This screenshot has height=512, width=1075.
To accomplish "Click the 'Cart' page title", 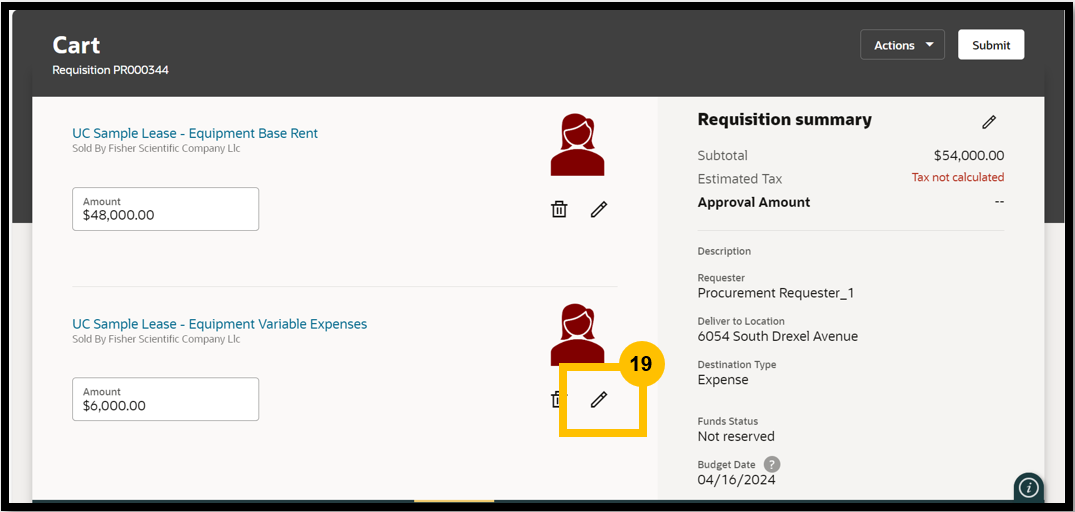I will click(x=76, y=45).
